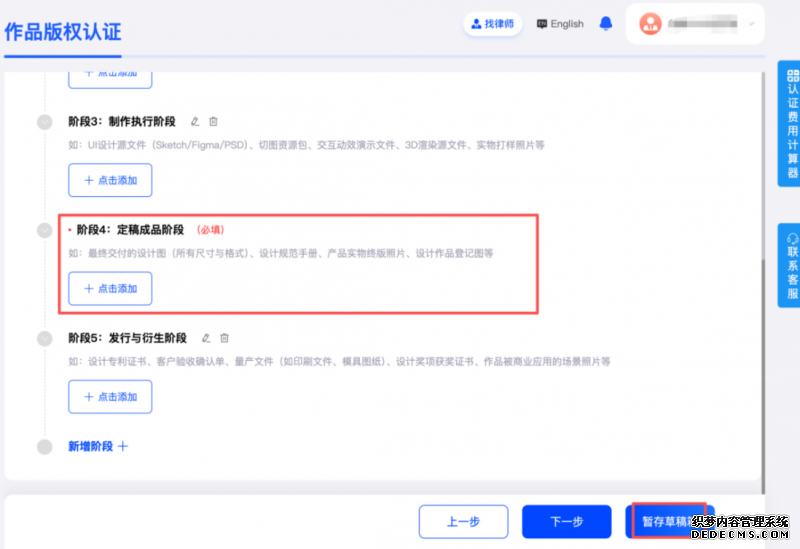Click the 阶段5 timeline step circle
Viewport: 800px width, 549px height.
click(44, 339)
